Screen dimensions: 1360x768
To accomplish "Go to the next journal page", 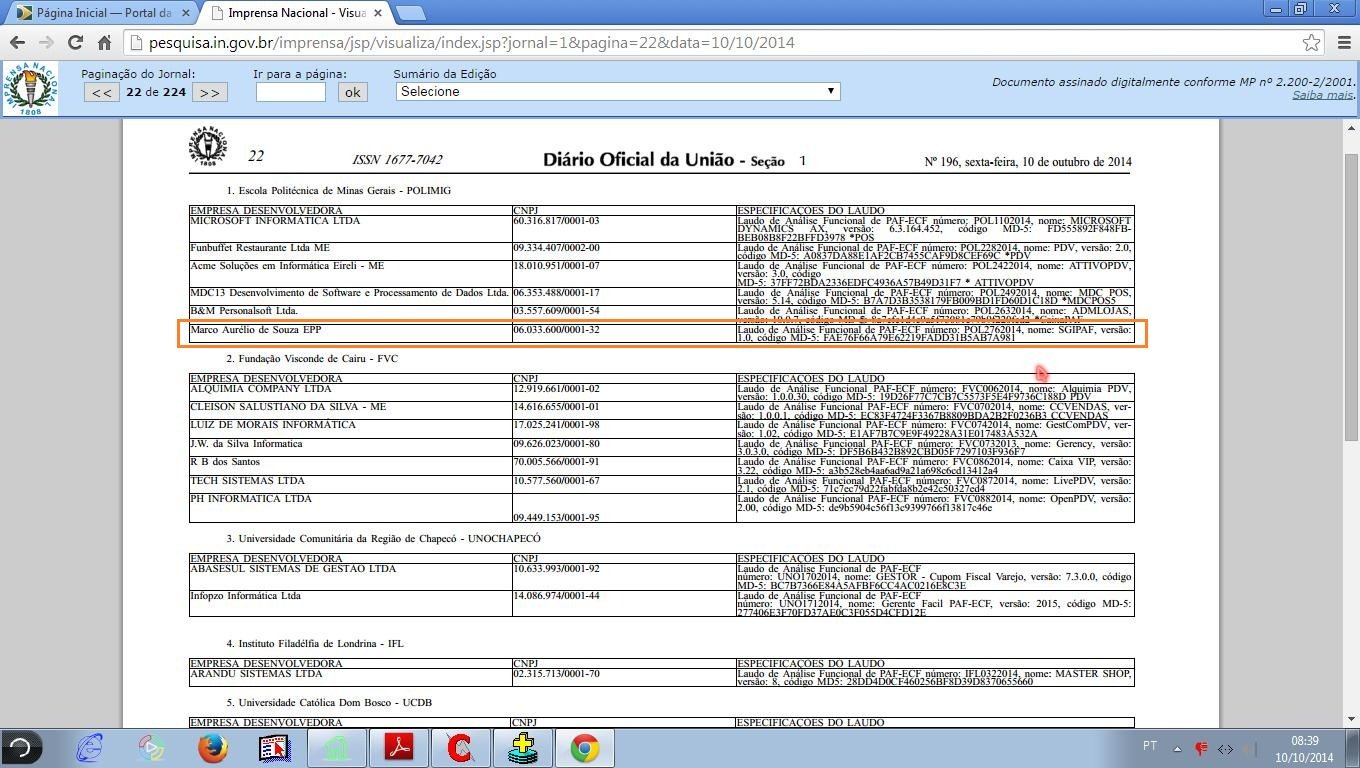I will click(x=208, y=92).
